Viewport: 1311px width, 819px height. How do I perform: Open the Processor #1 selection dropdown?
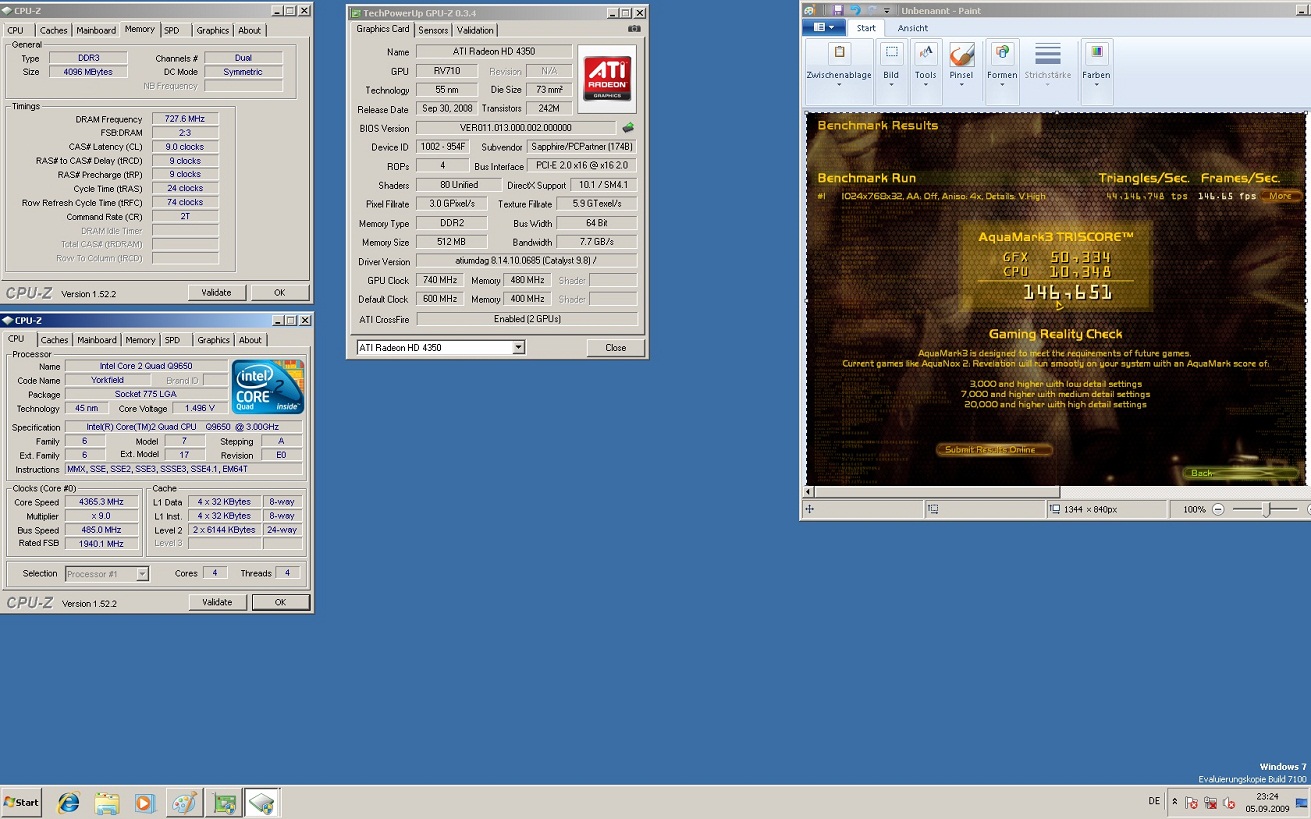(x=107, y=574)
